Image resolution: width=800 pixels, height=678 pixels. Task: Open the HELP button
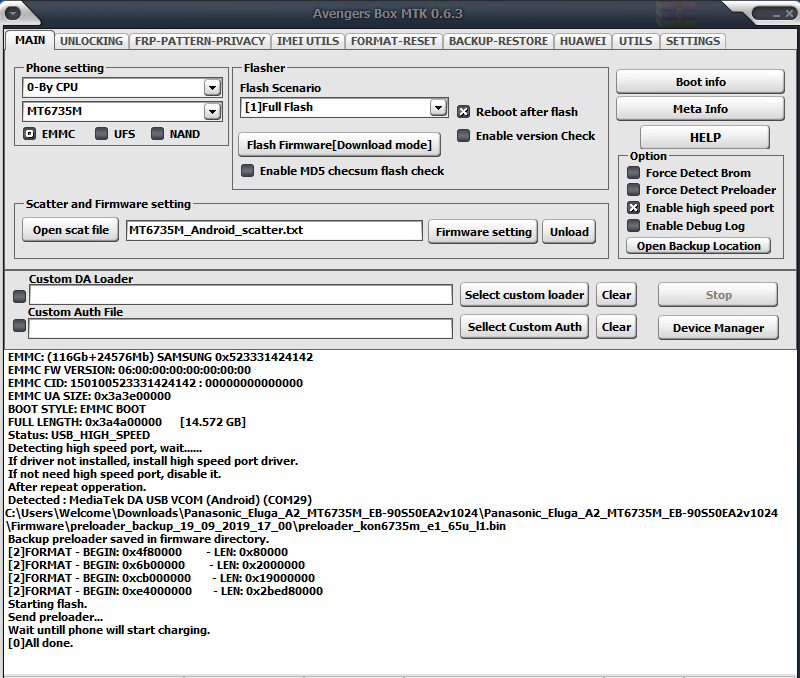pos(705,137)
